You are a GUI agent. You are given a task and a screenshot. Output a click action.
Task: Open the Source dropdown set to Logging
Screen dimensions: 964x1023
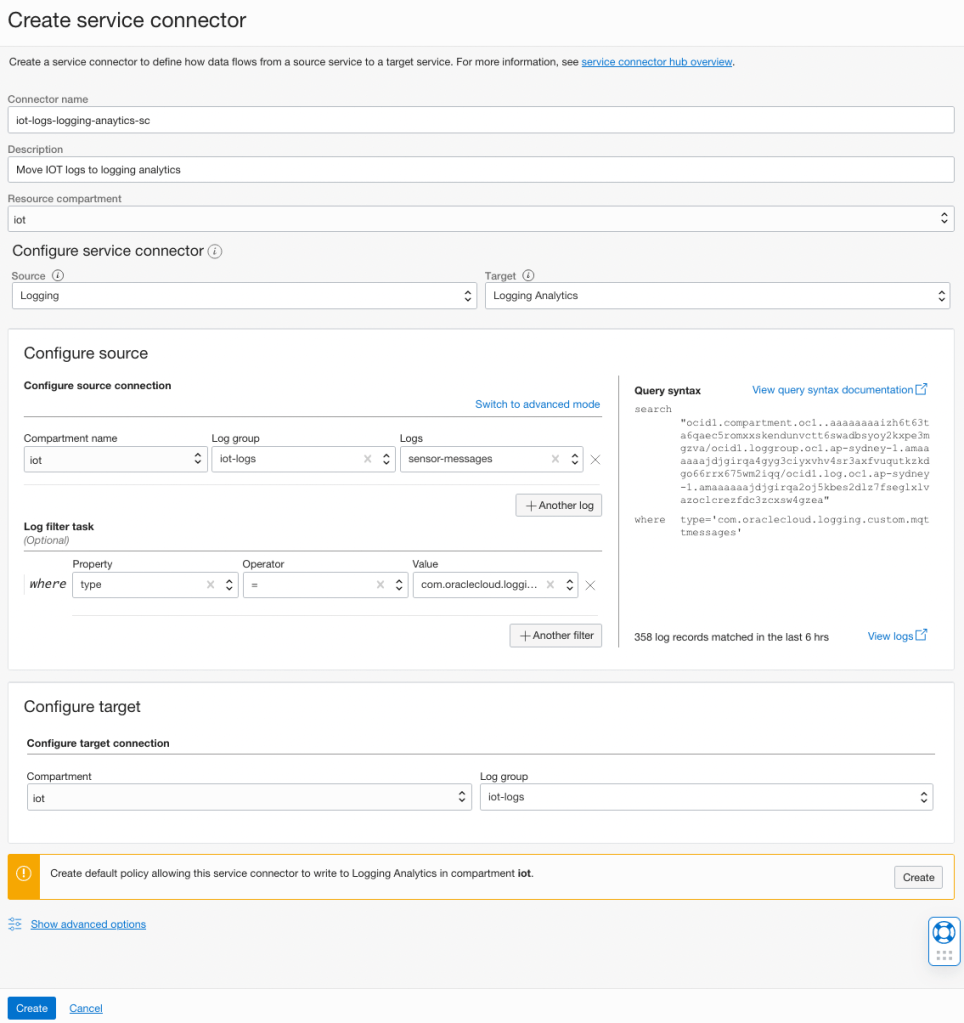(x=244, y=296)
